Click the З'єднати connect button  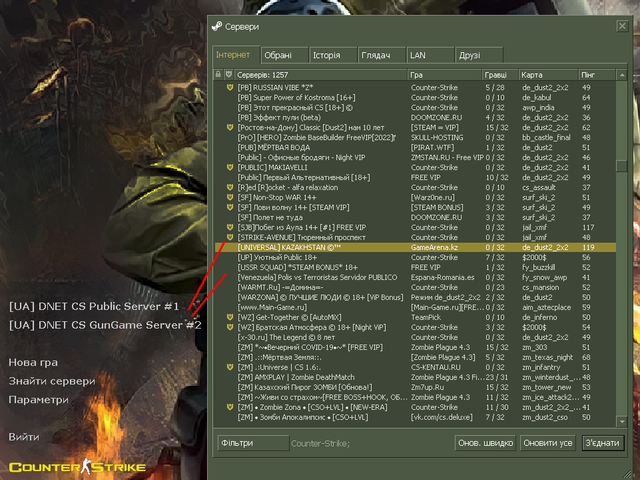click(602, 443)
